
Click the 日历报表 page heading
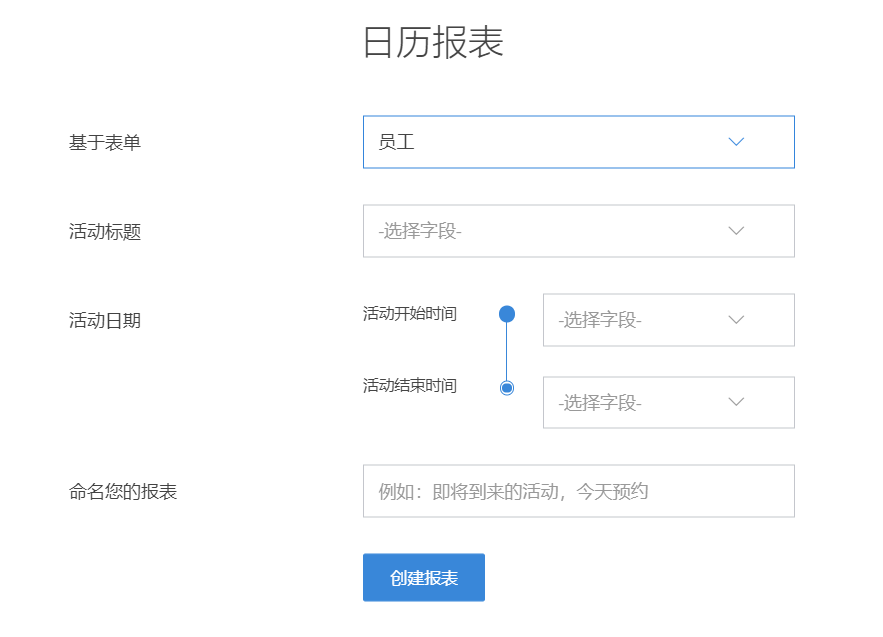click(x=433, y=43)
